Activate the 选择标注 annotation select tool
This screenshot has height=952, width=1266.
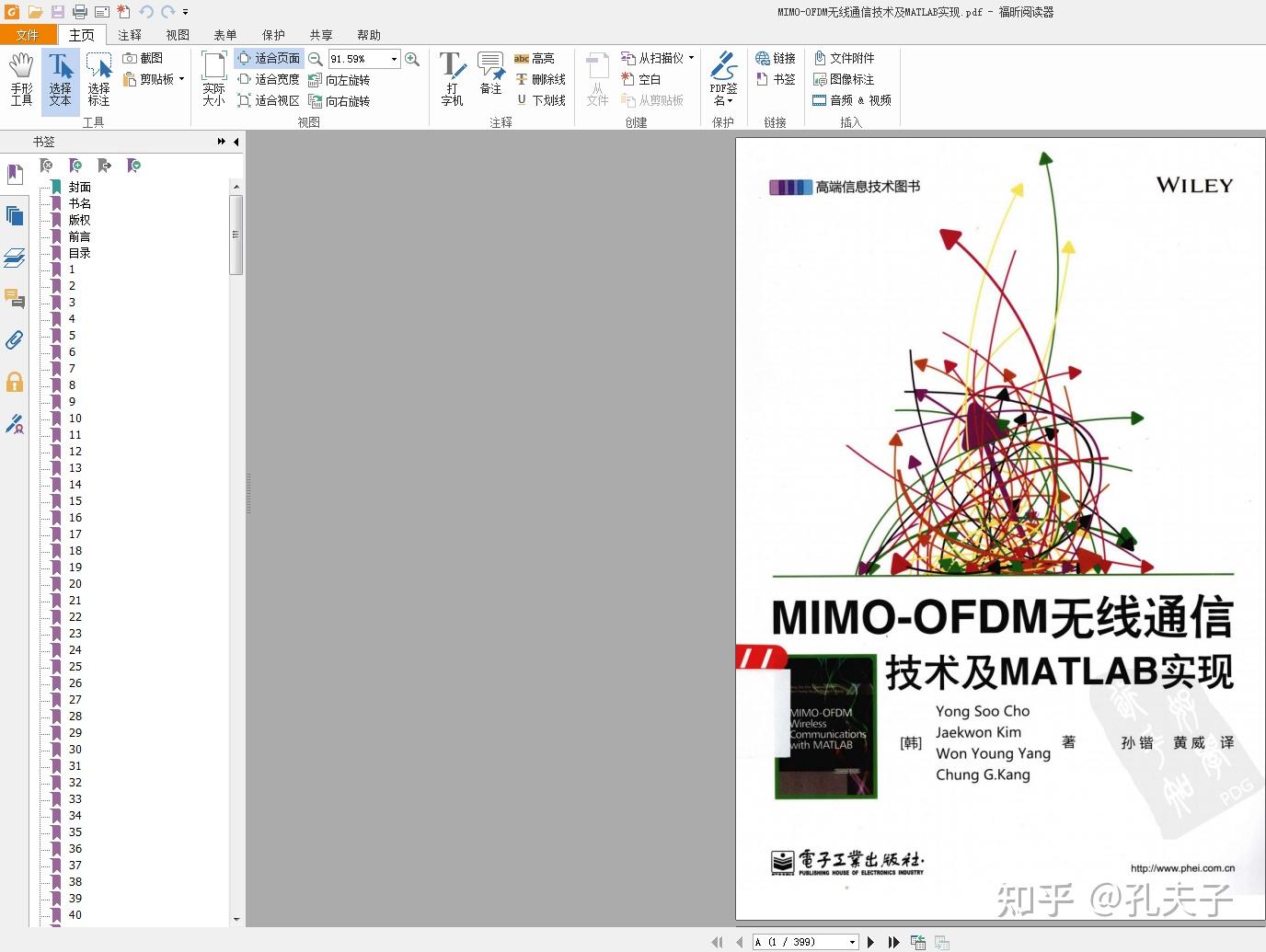coord(98,79)
